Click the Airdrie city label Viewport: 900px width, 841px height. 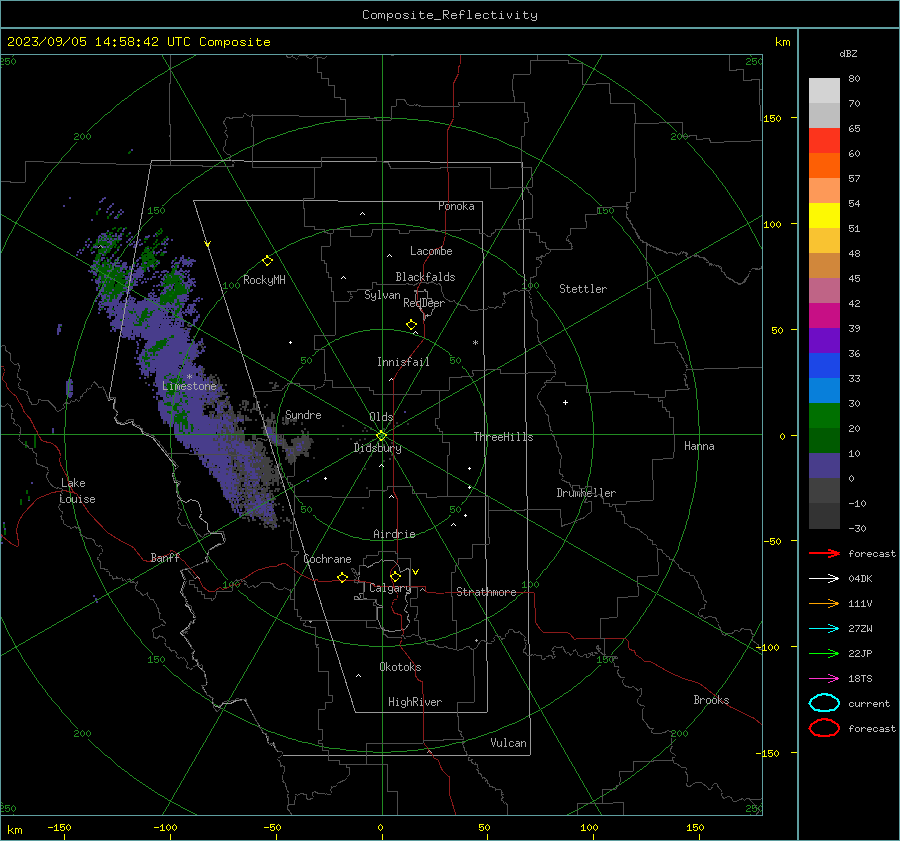point(394,534)
